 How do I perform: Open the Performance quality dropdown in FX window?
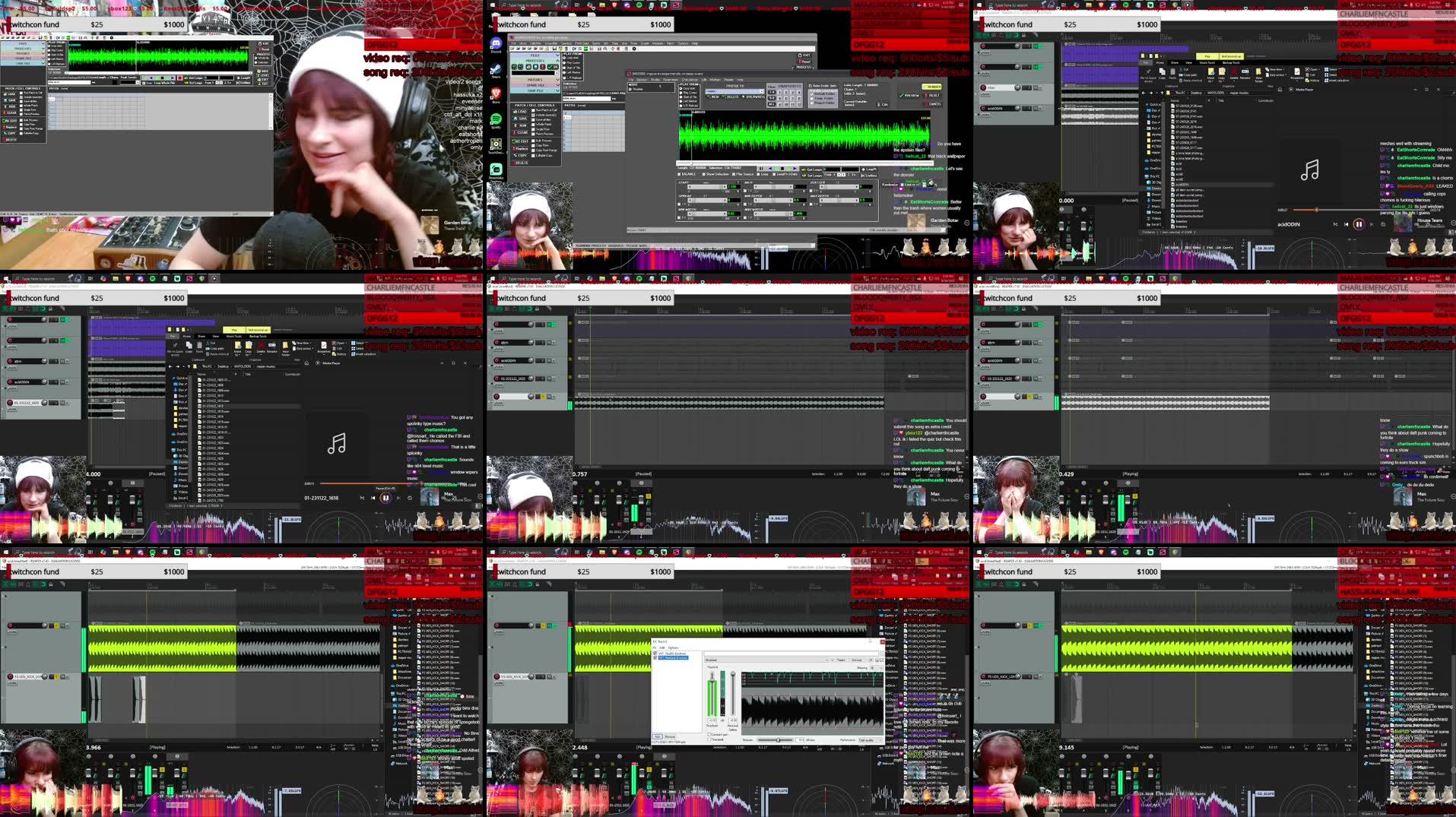869,739
